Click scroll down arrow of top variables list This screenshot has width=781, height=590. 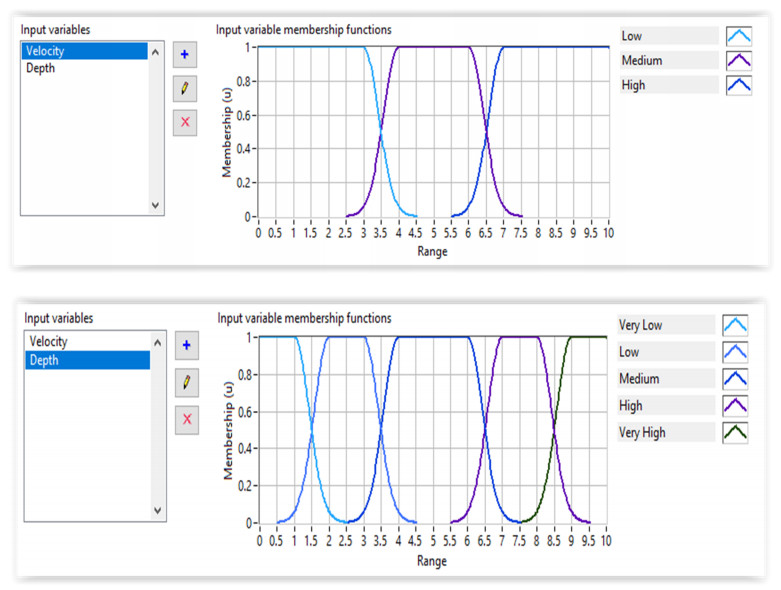155,204
